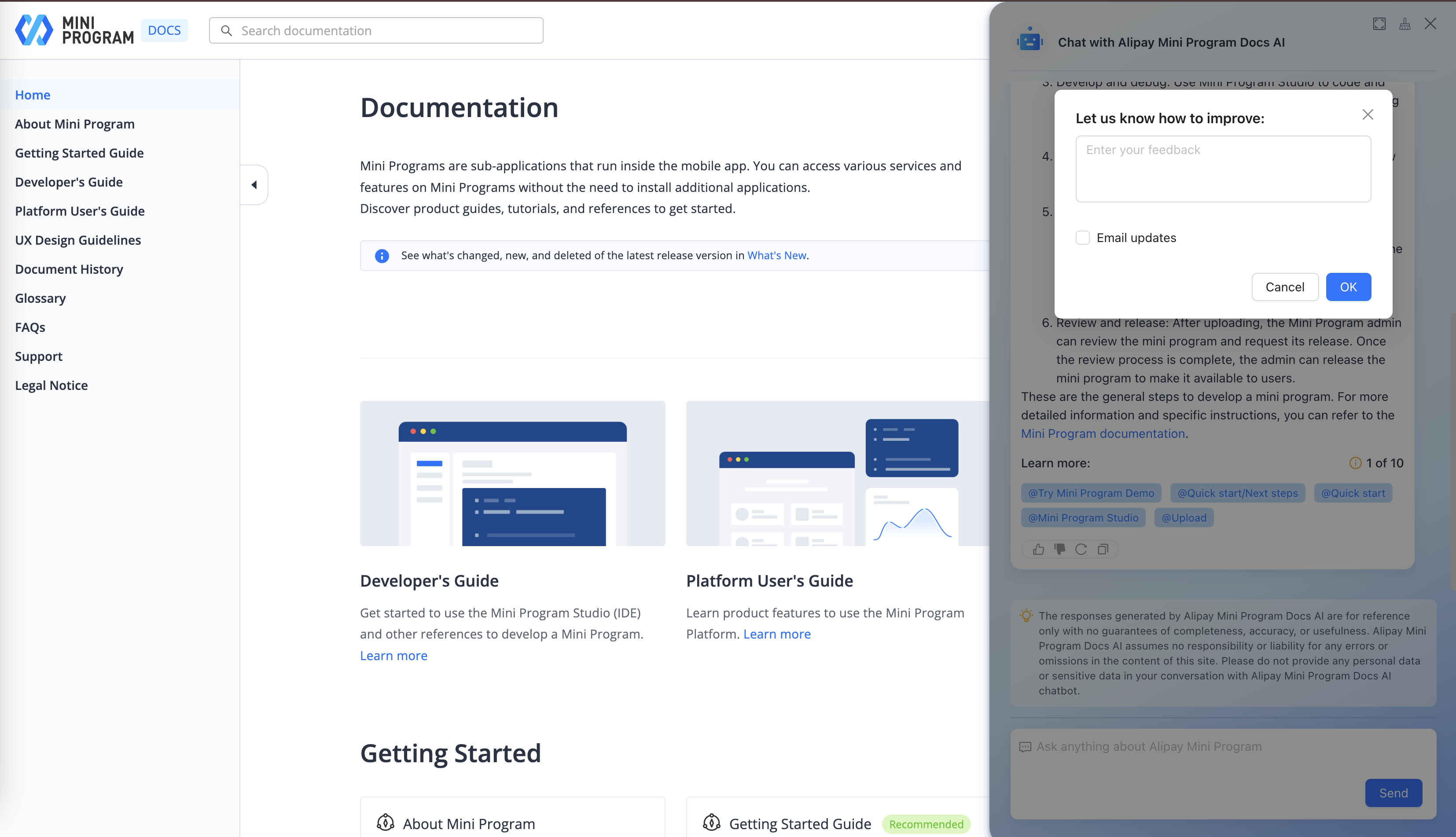Open Getting Started Guide in sidebar
Screen dimensions: 1456x837
click(x=79, y=153)
